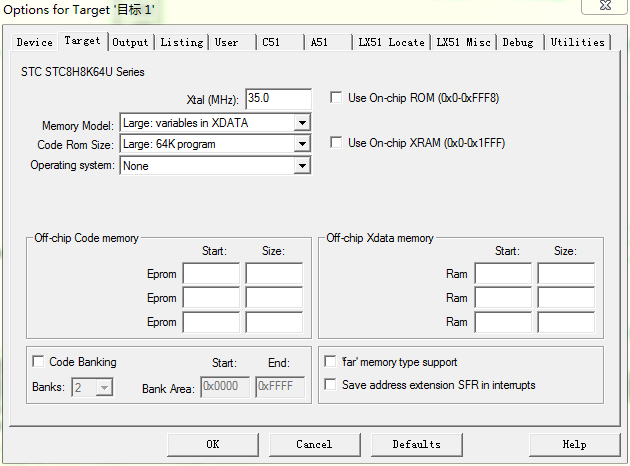Click second Ram Size field
The width and height of the screenshot is (630, 466).
click(566, 298)
